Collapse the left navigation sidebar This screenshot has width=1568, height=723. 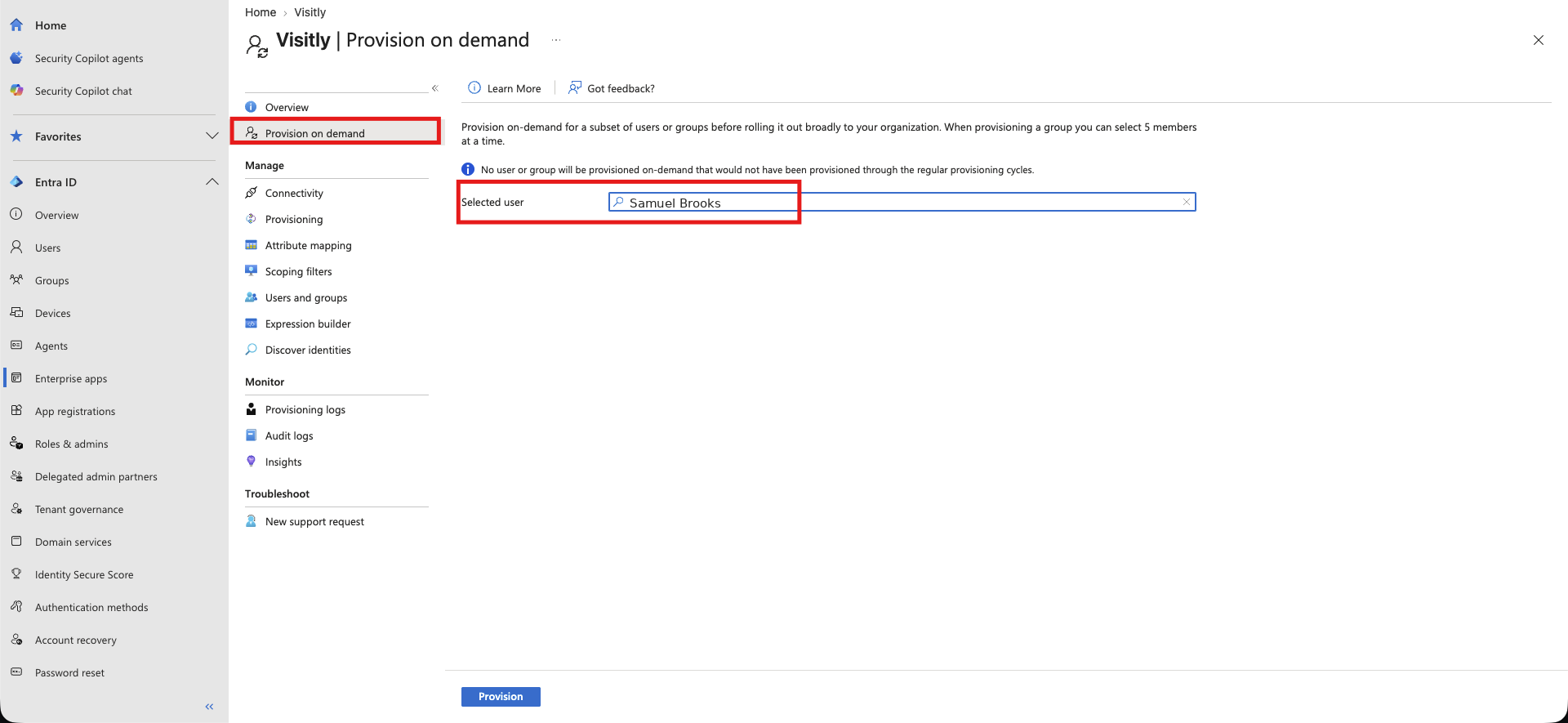point(209,707)
